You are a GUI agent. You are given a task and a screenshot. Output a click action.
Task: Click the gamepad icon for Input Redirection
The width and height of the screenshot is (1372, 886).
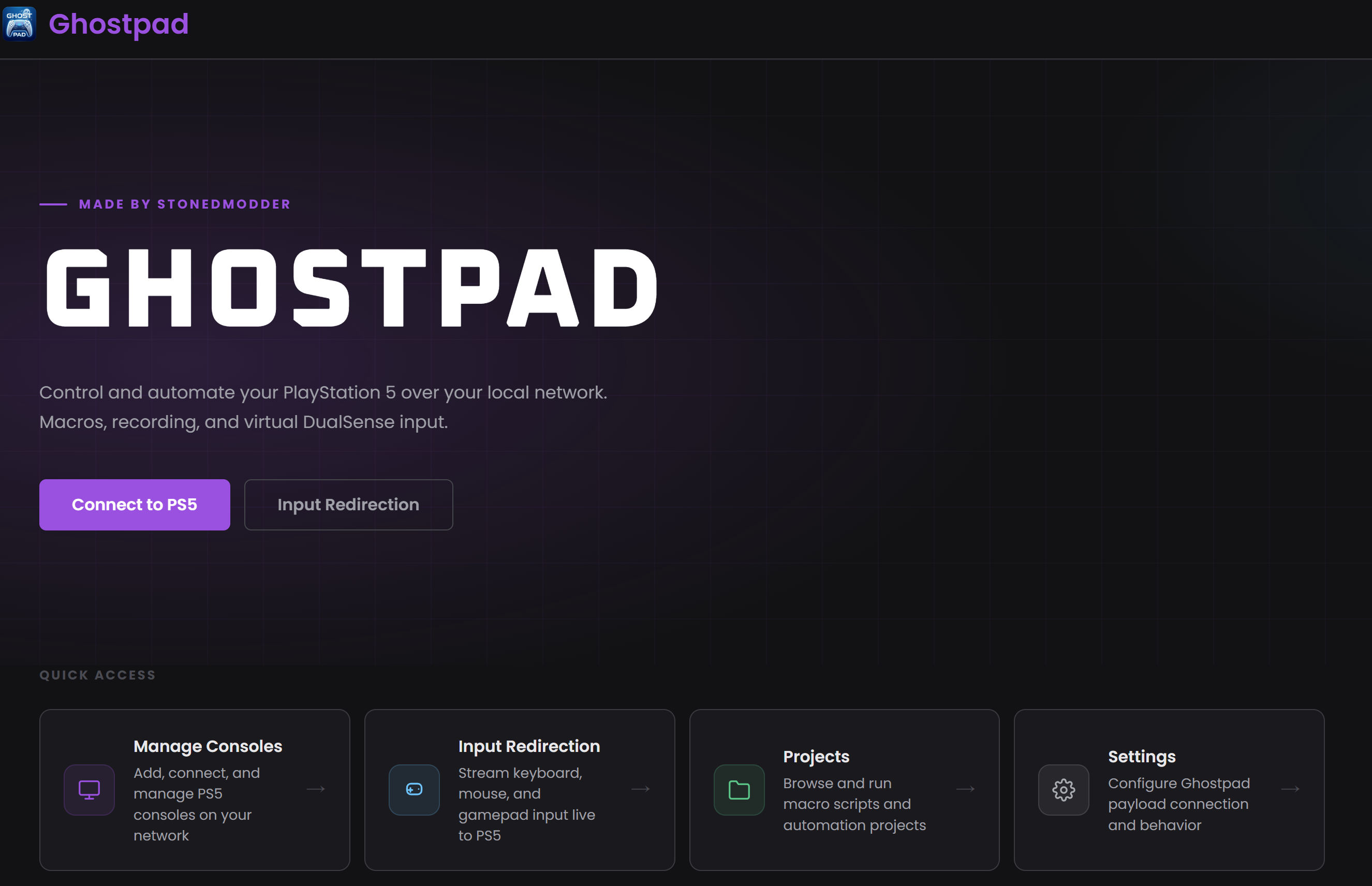pyautogui.click(x=414, y=789)
